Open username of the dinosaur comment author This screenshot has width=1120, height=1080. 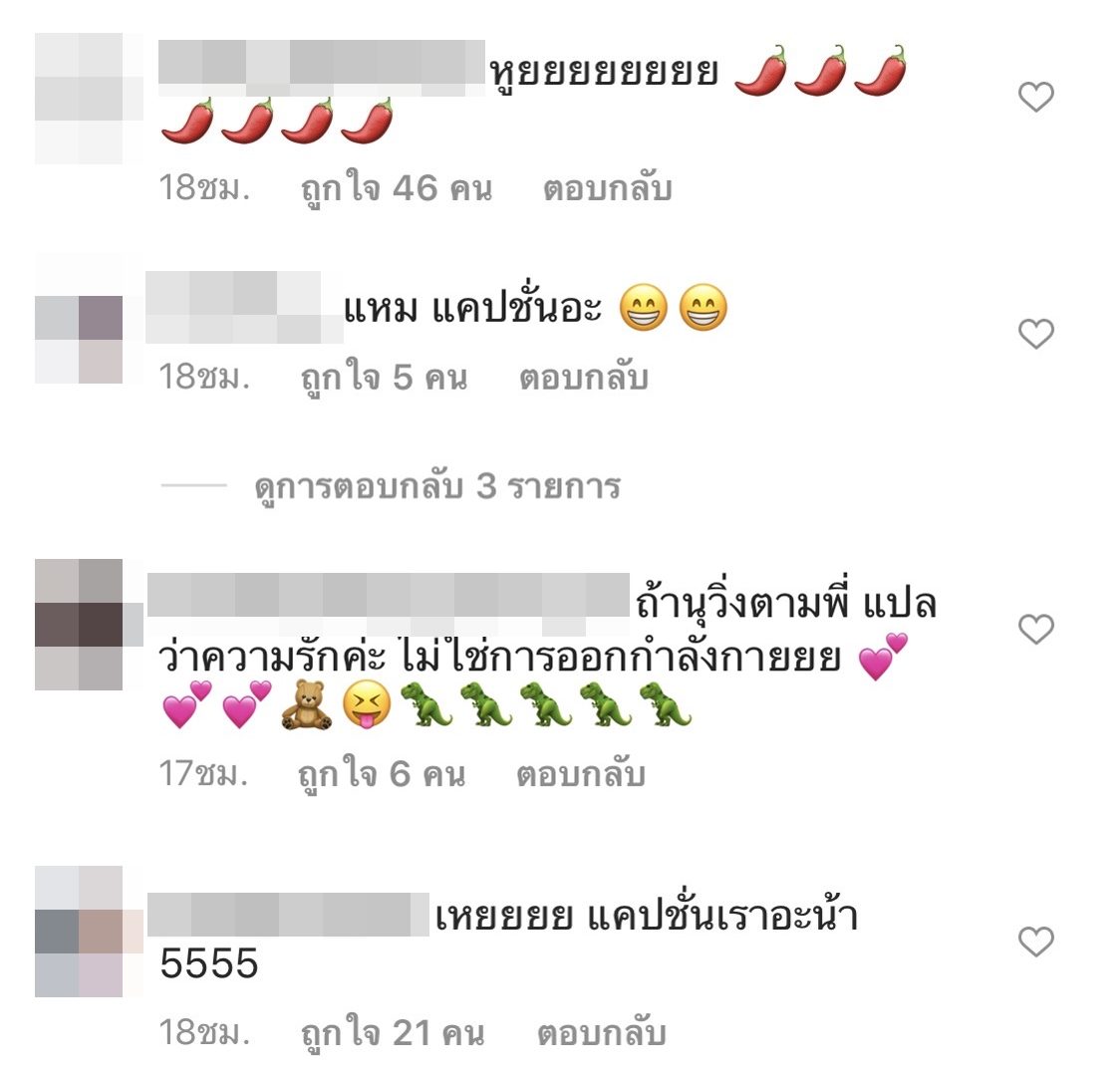(x=388, y=595)
